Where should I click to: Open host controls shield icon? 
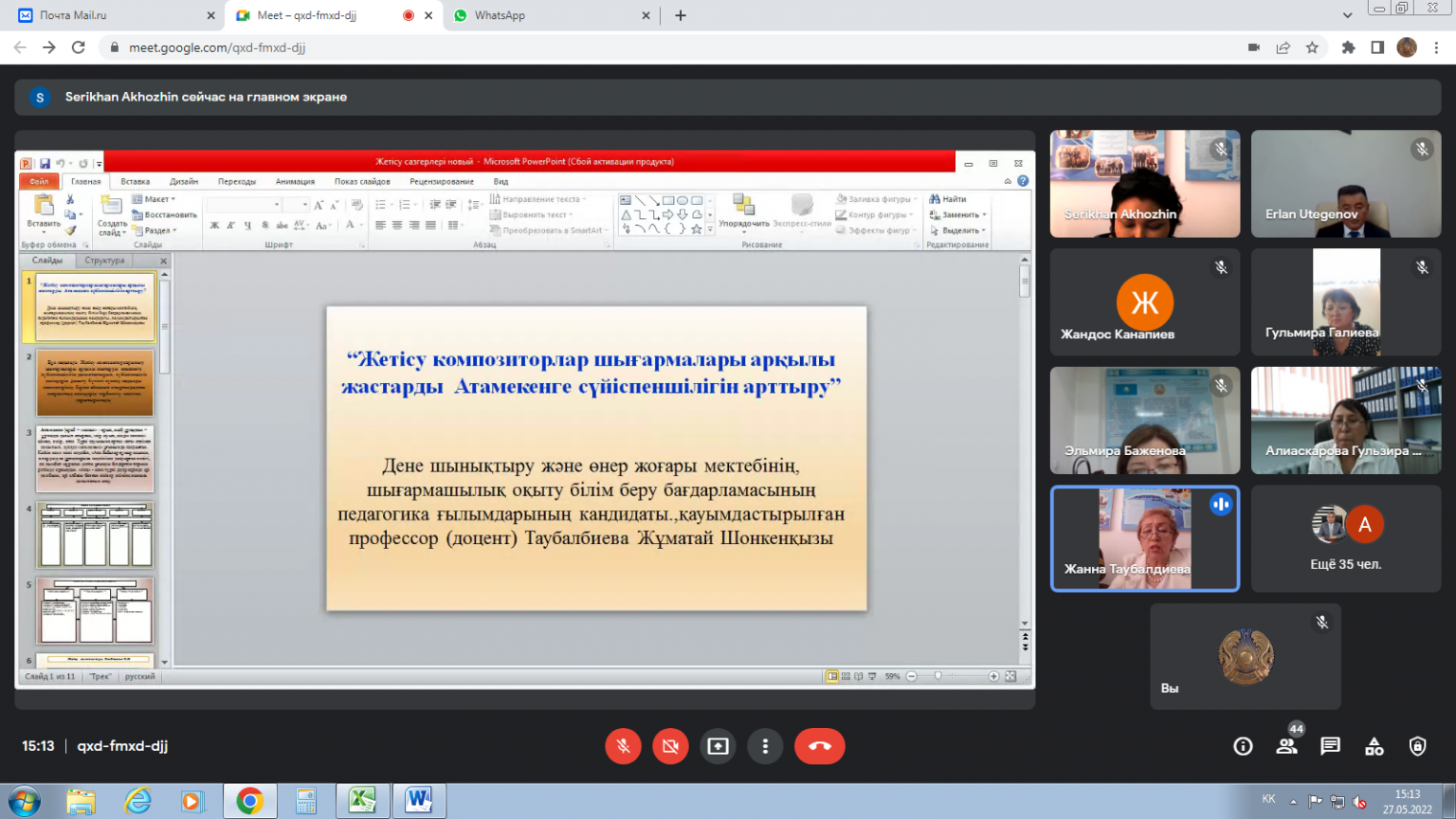coord(1417,747)
